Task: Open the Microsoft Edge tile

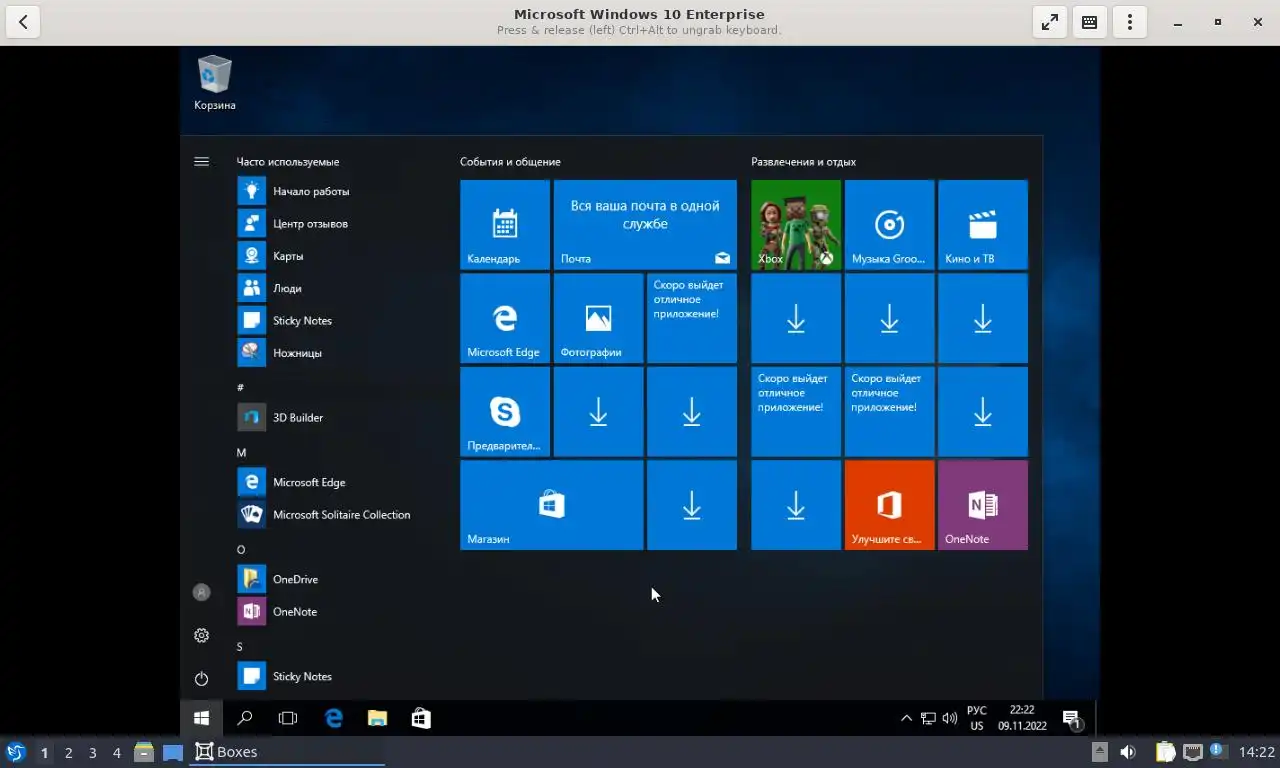Action: coord(505,318)
